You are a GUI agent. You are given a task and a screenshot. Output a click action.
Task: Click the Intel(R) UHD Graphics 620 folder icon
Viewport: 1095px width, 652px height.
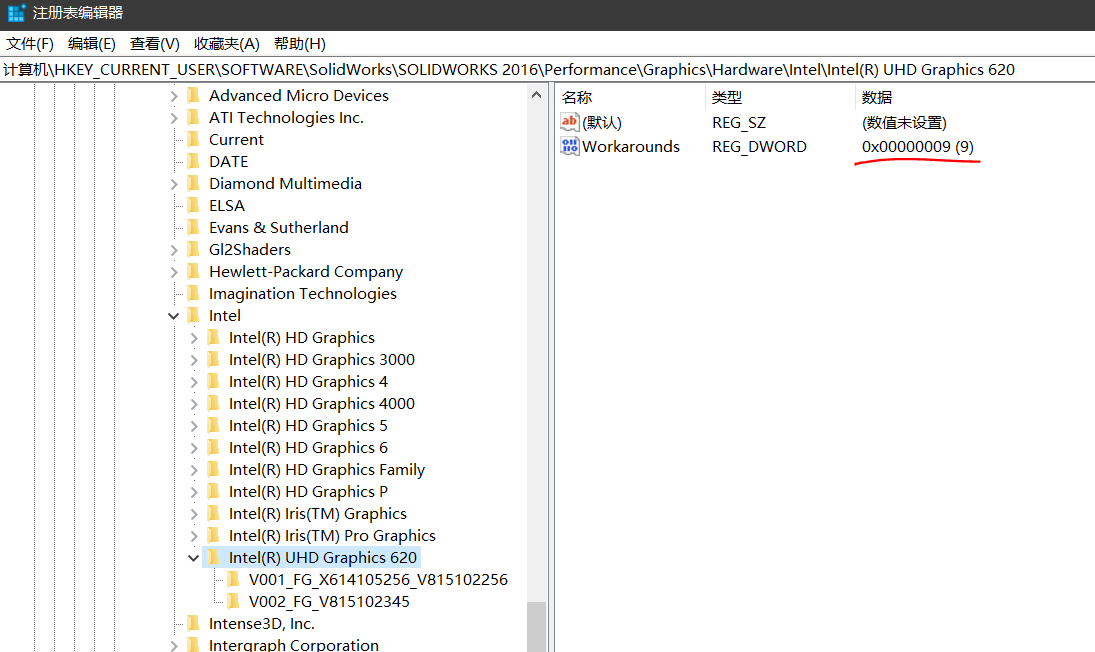213,558
